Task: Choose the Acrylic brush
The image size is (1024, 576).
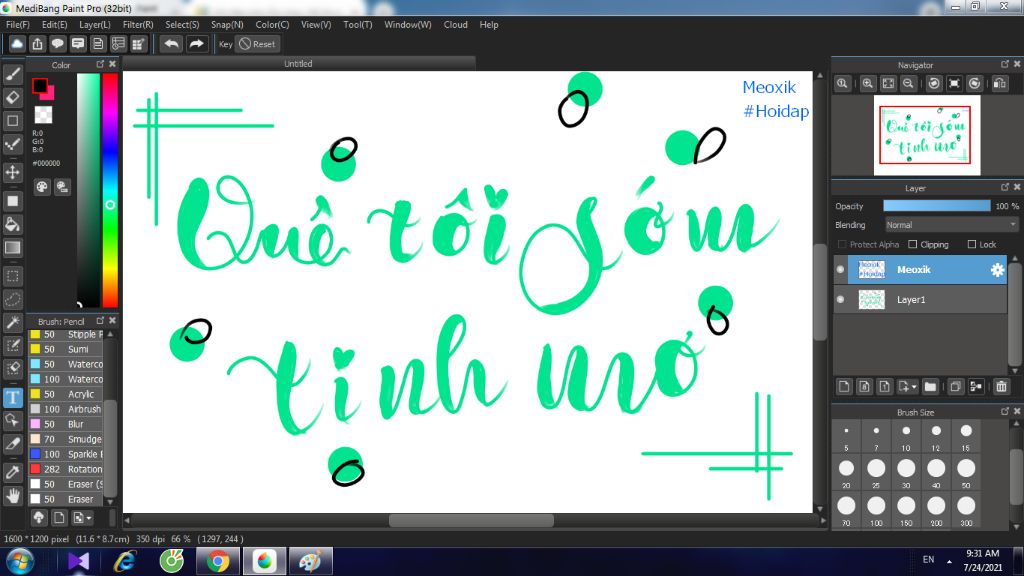Action: 67,394
